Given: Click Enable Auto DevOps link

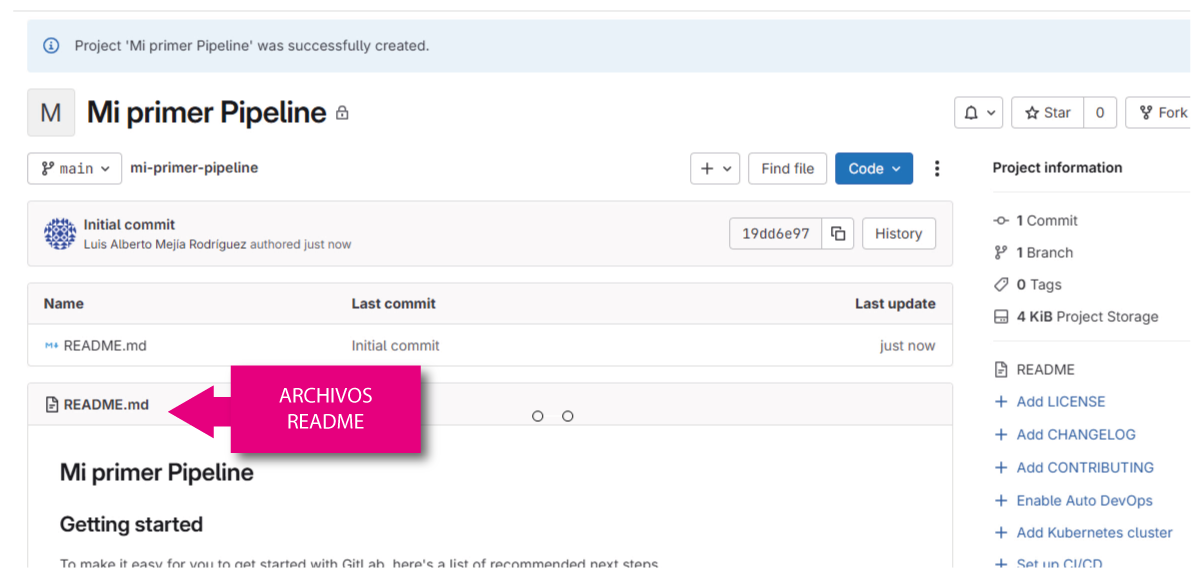Looking at the screenshot, I should pyautogui.click(x=1084, y=501).
